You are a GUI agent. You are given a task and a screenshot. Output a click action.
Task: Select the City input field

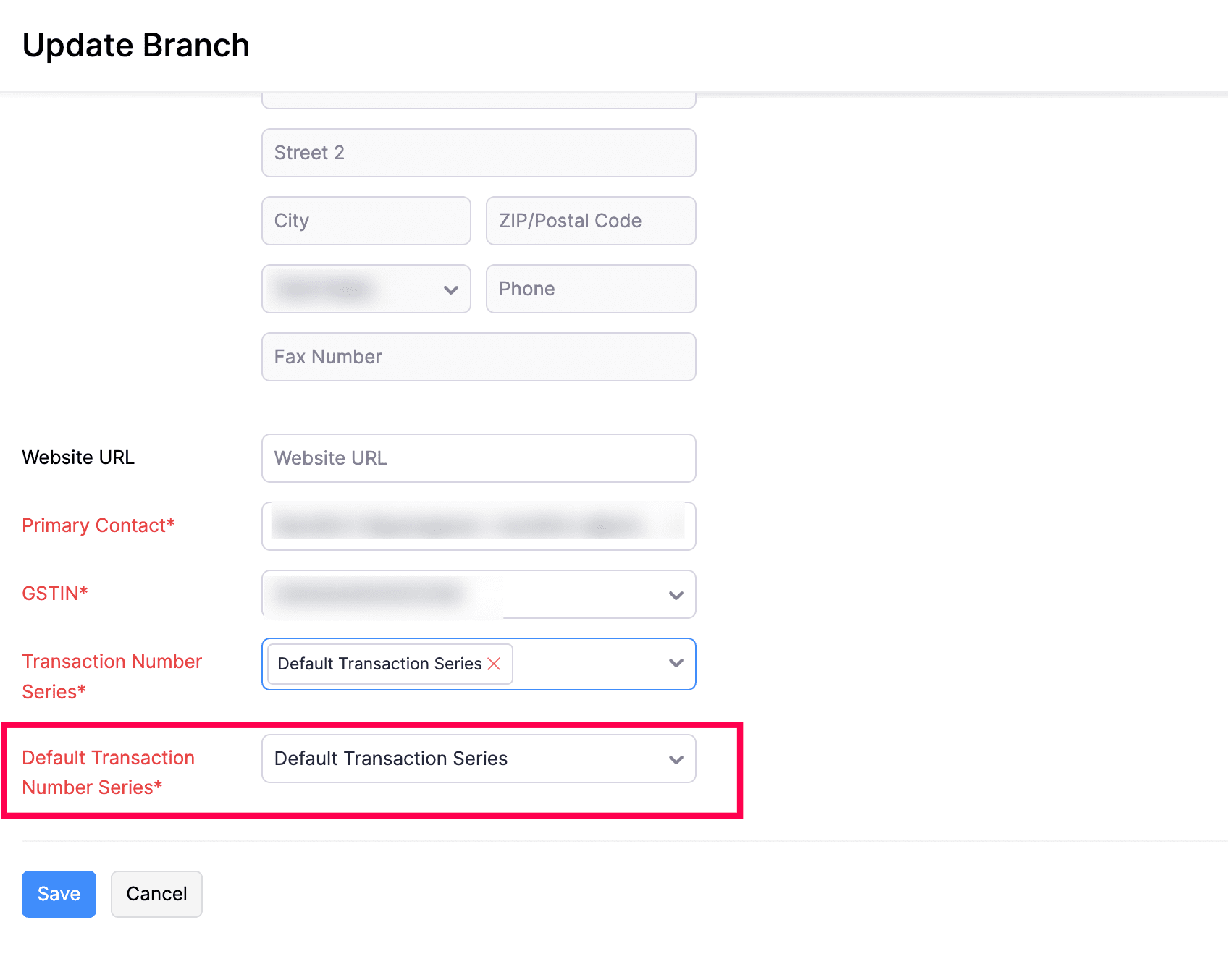point(366,221)
